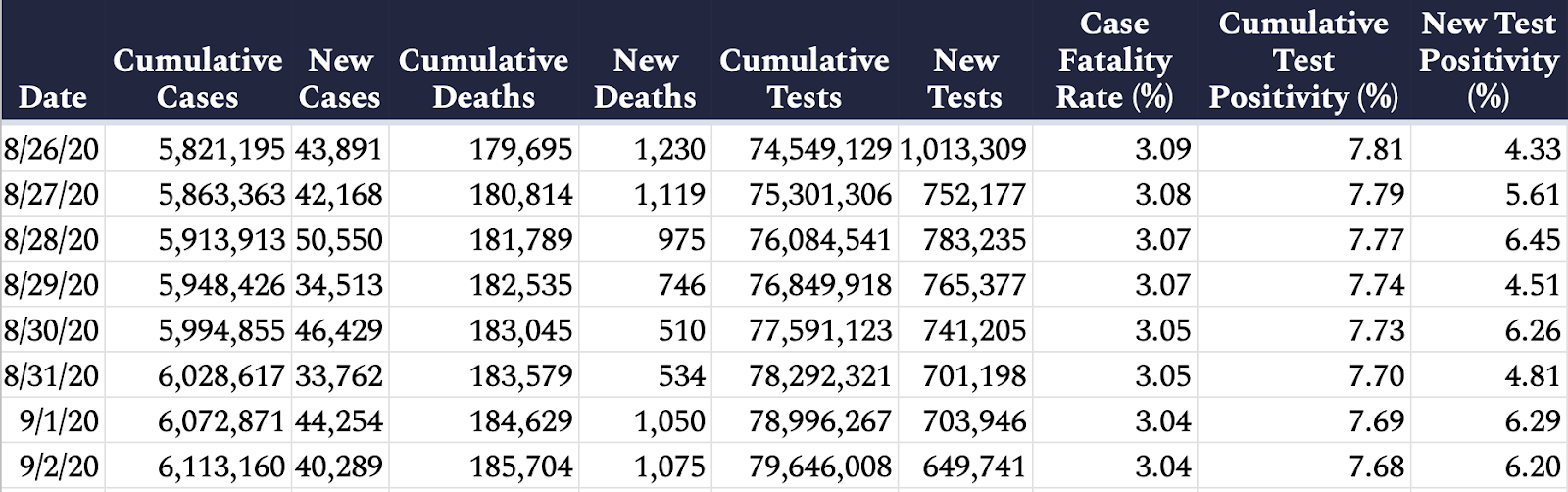Image resolution: width=1568 pixels, height=492 pixels.
Task: Click the Cumulative Test Positivity (%) header
Action: tap(1303, 60)
